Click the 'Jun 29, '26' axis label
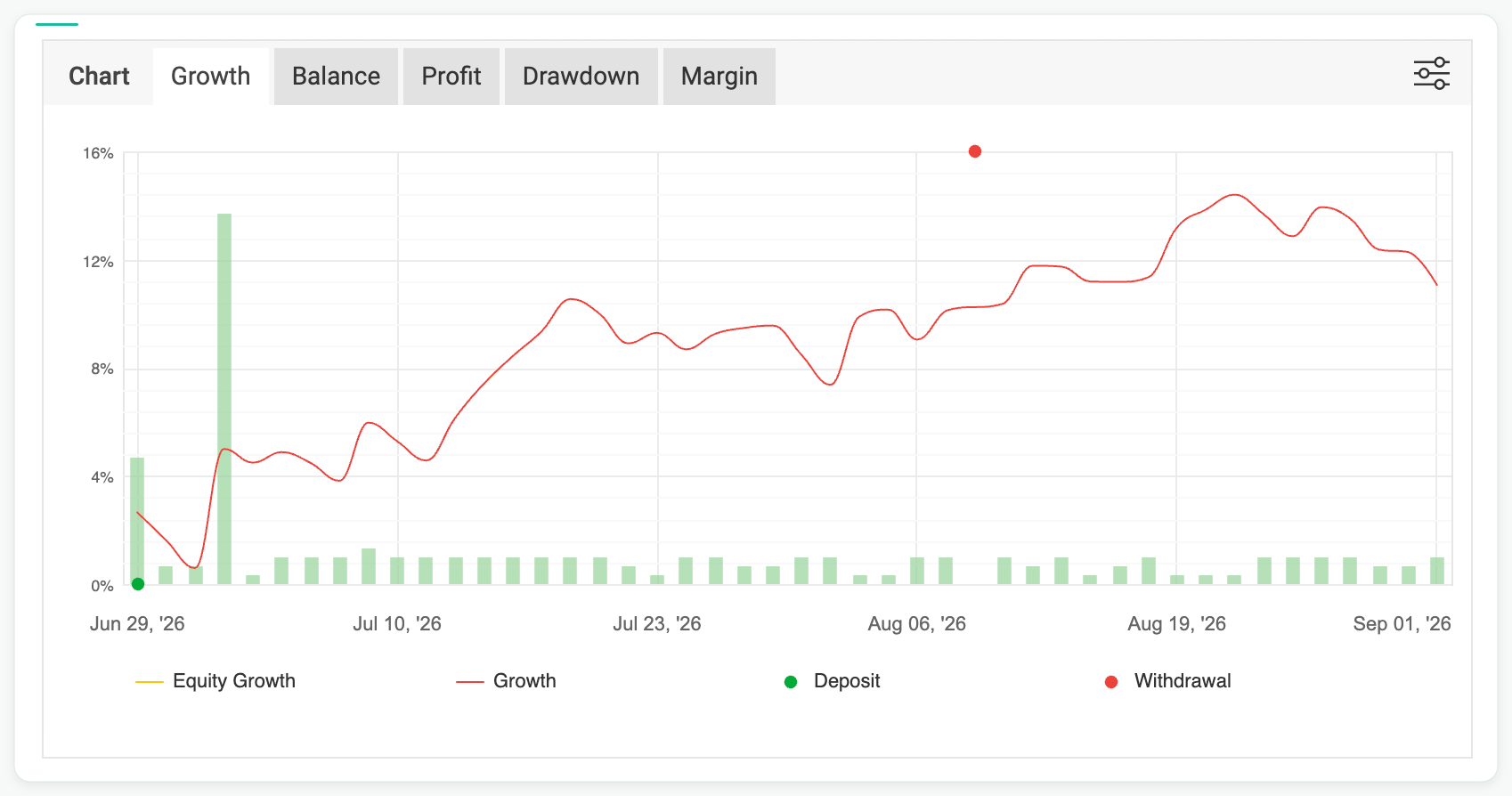The height and width of the screenshot is (796, 1512). point(137,624)
